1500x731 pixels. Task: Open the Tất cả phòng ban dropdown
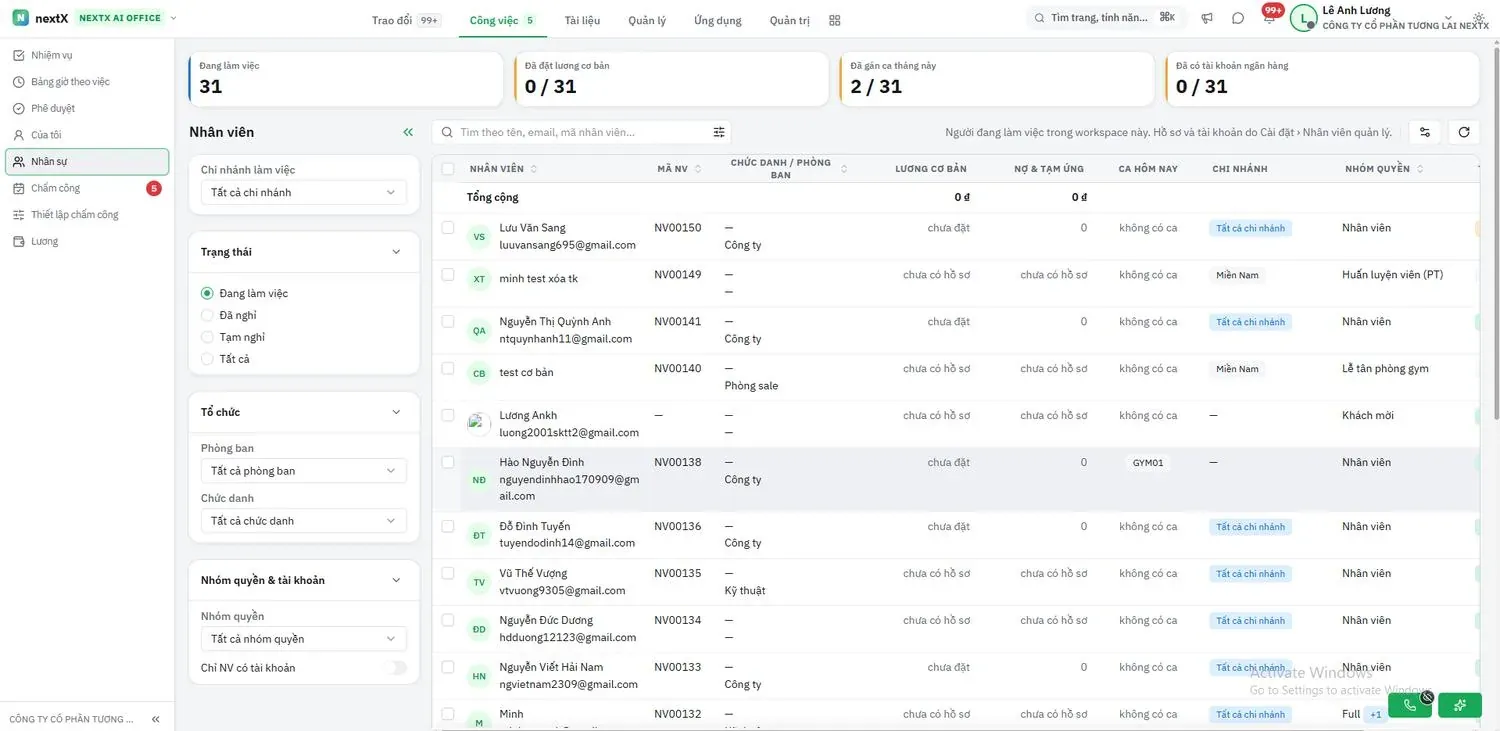point(304,470)
